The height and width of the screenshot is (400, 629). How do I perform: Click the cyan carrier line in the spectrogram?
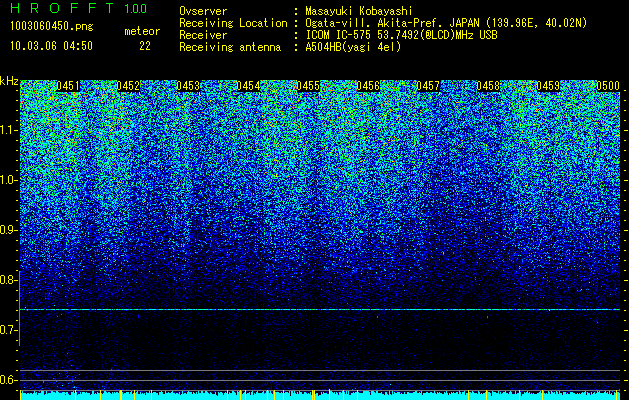(x=320, y=309)
